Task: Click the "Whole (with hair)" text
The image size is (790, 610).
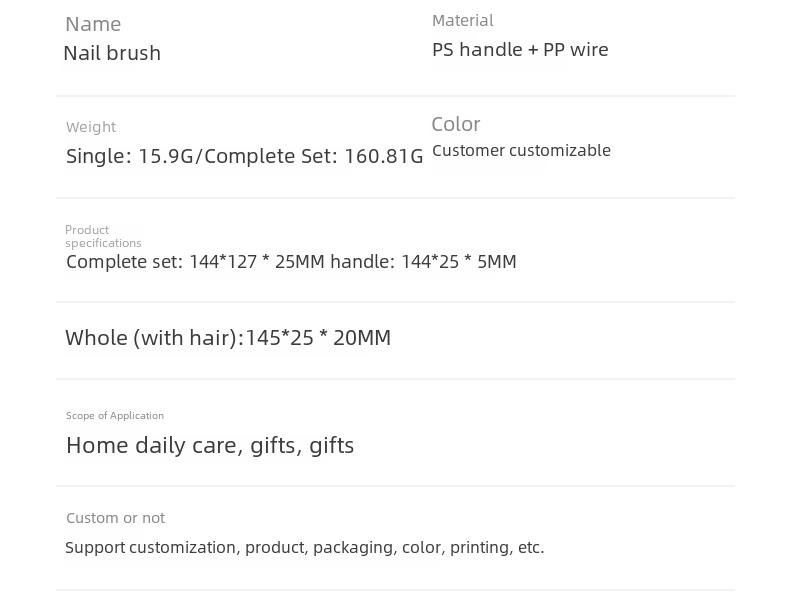Action: click(x=152, y=338)
